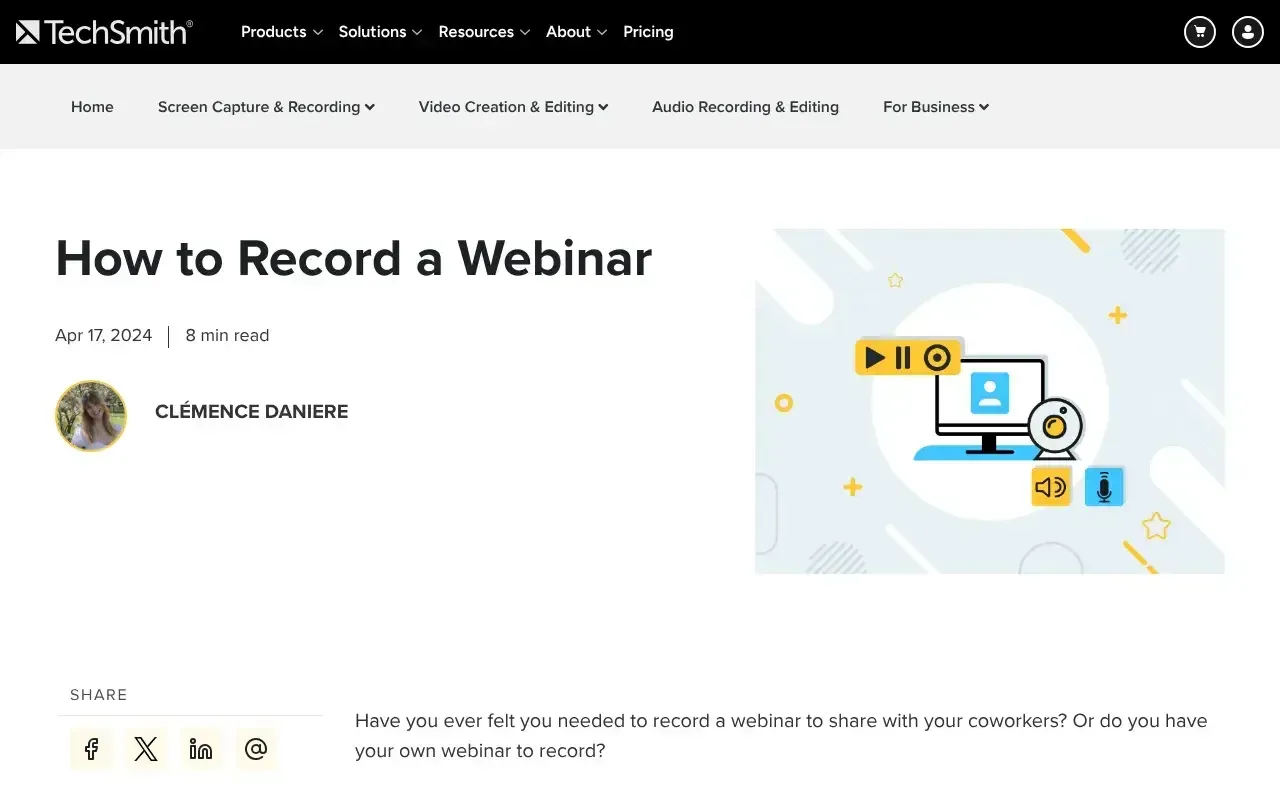Open Video Creation & Editing submenu
This screenshot has width=1280, height=800.
pos(513,107)
